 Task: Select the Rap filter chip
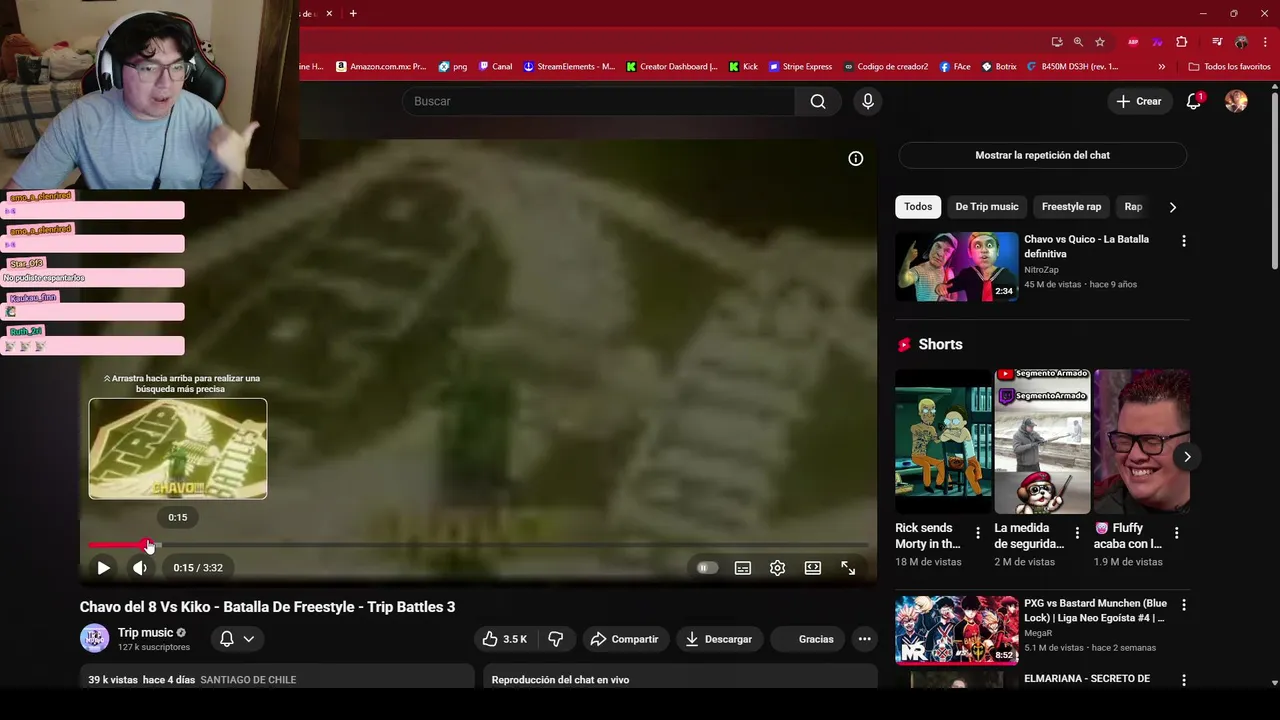[x=1133, y=207]
